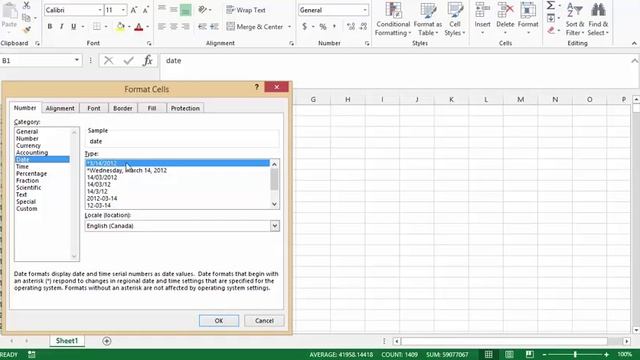
Task: Click the AutoSum sigma icon
Action: click(x=551, y=5)
